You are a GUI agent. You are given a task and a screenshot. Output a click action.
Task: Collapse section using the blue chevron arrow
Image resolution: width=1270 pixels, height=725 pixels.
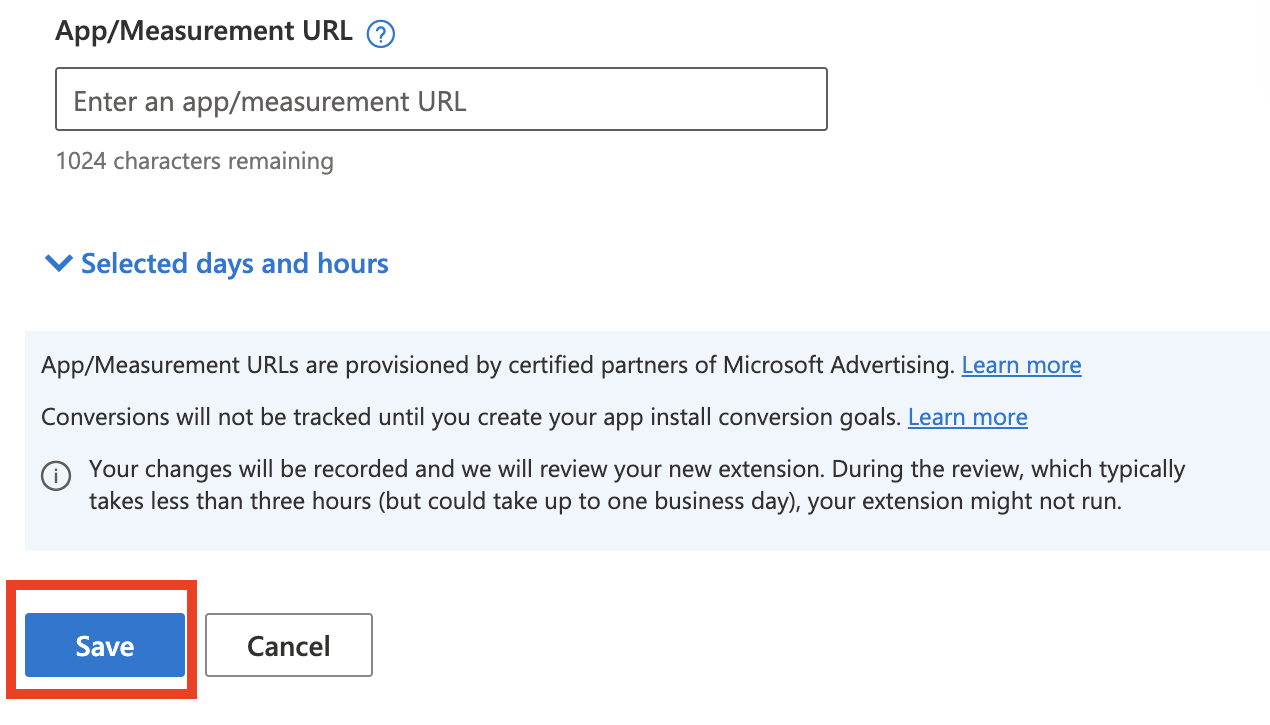click(x=59, y=263)
